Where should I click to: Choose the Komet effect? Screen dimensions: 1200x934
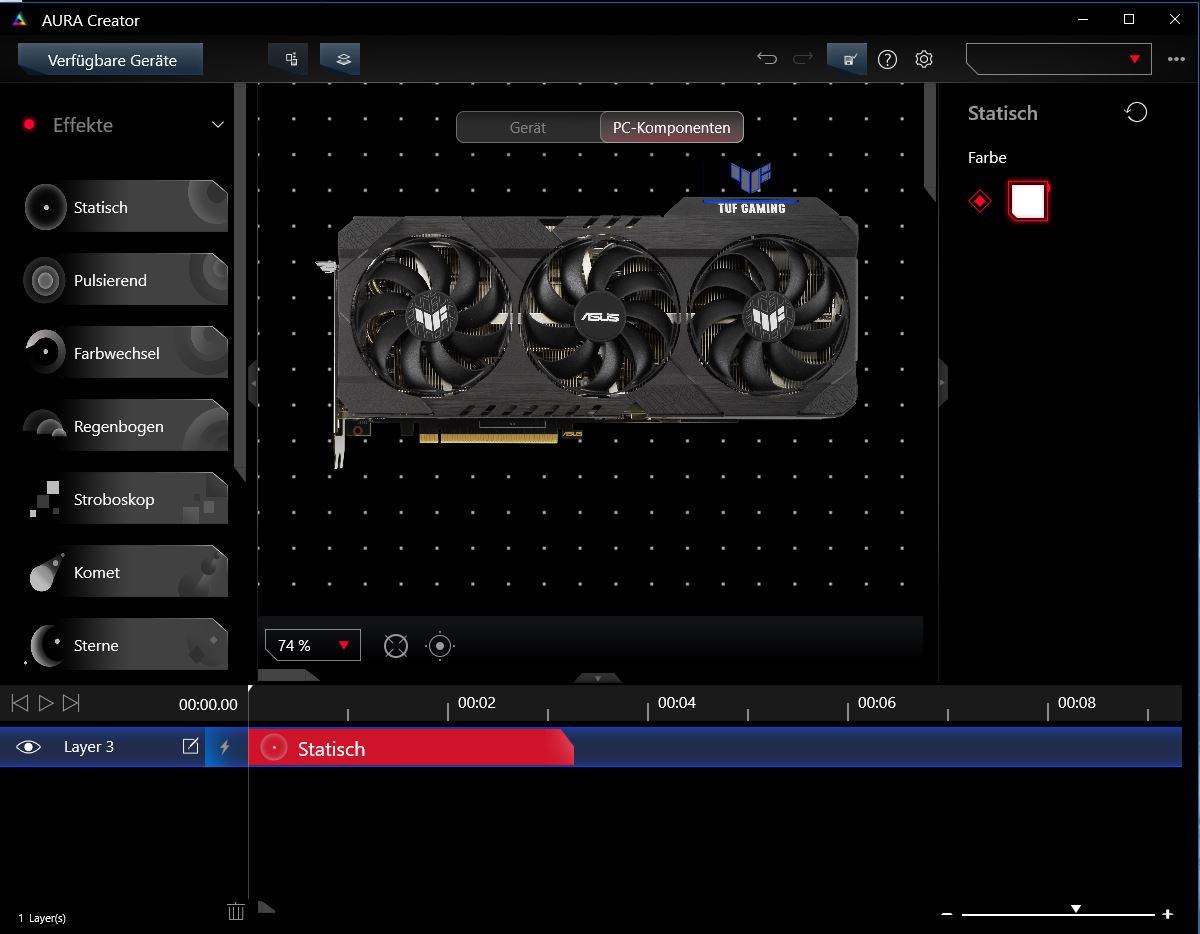(126, 572)
